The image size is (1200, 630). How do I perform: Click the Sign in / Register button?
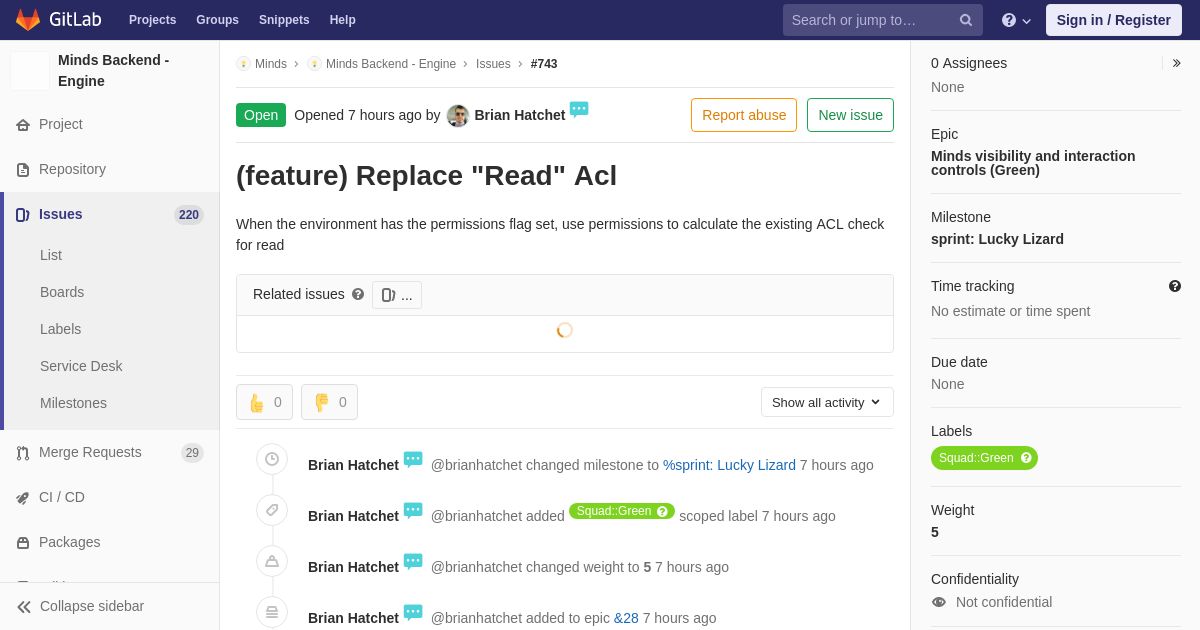(1113, 20)
